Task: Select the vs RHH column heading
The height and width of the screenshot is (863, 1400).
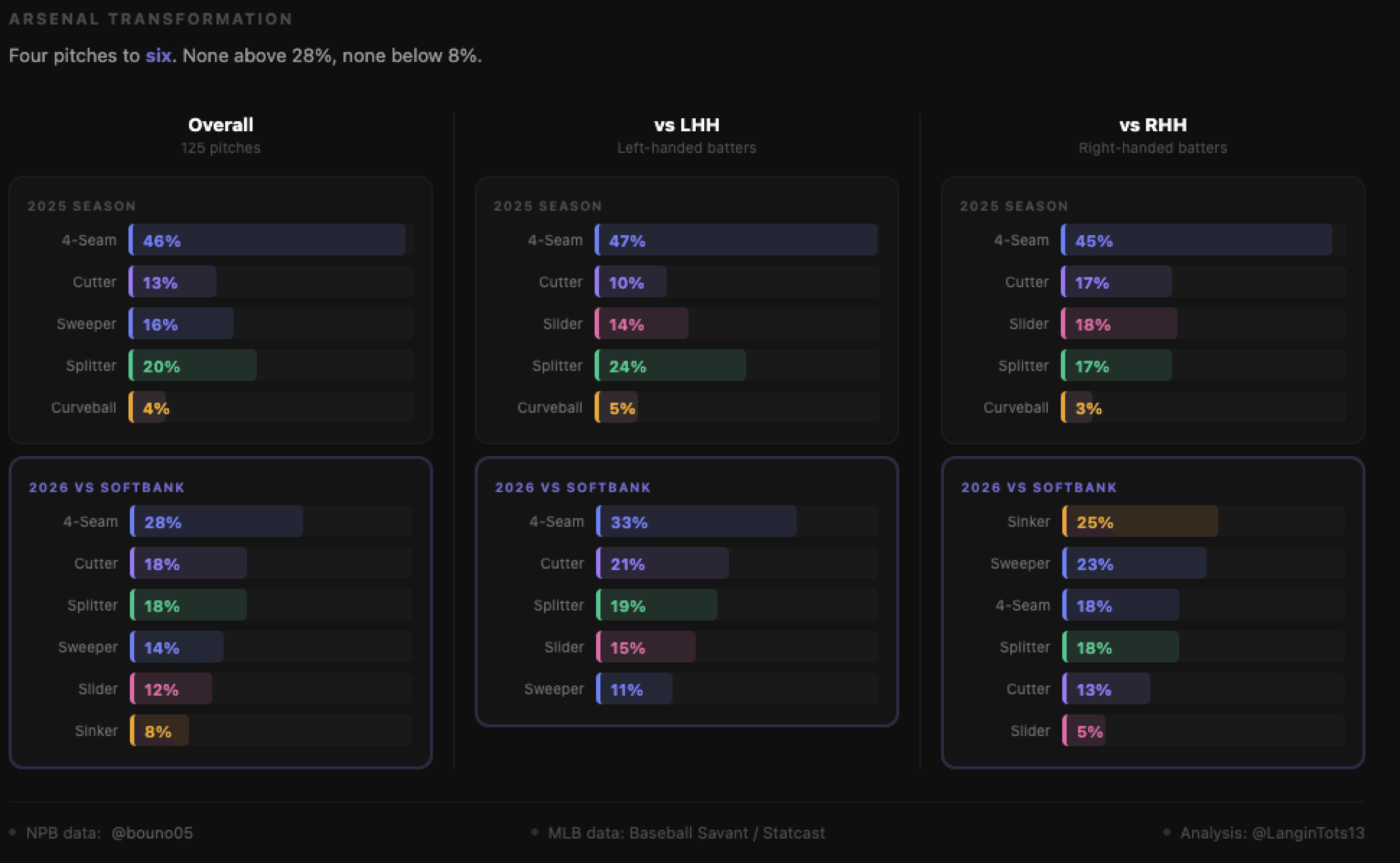Action: [x=1152, y=124]
